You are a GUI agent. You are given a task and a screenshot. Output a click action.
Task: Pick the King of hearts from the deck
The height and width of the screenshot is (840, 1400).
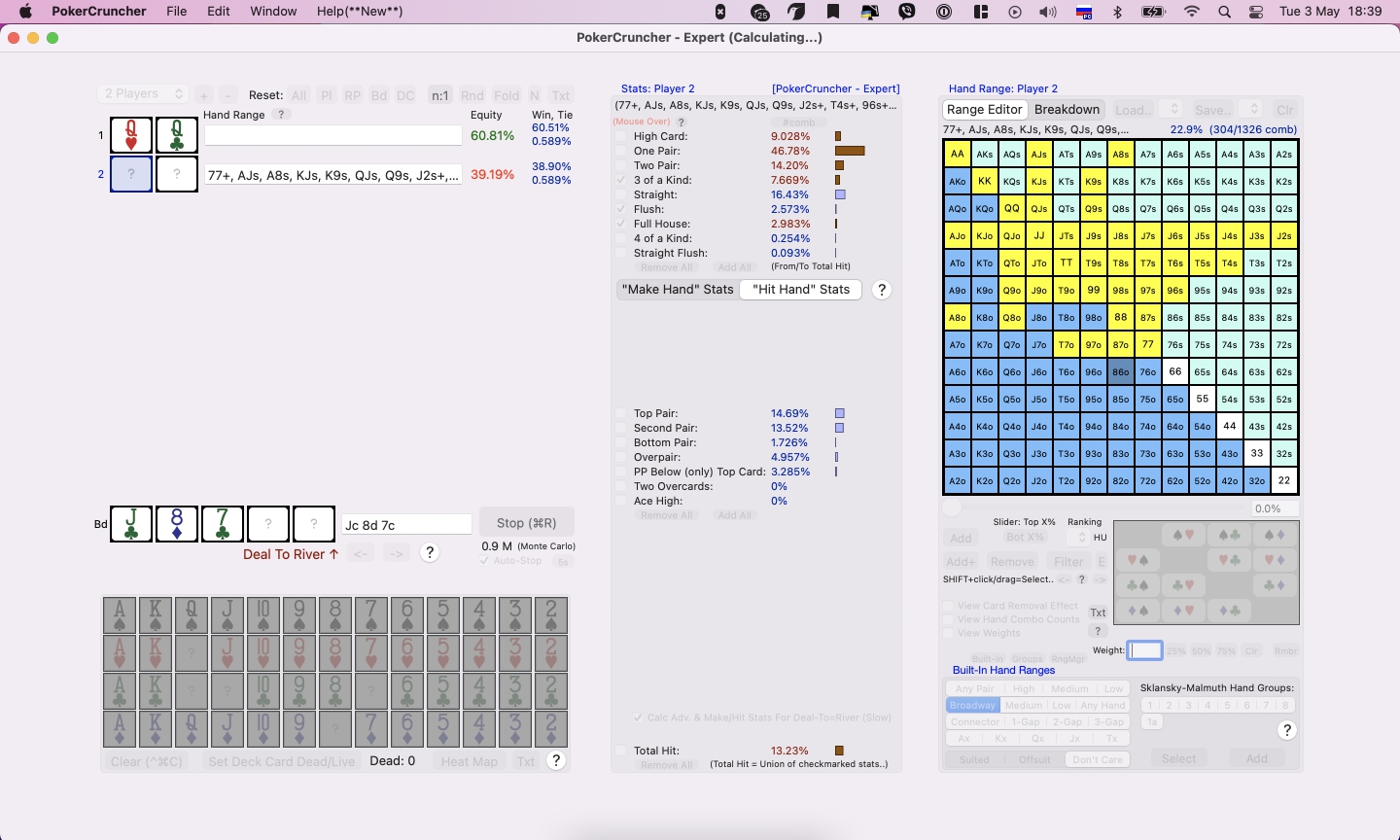156,653
